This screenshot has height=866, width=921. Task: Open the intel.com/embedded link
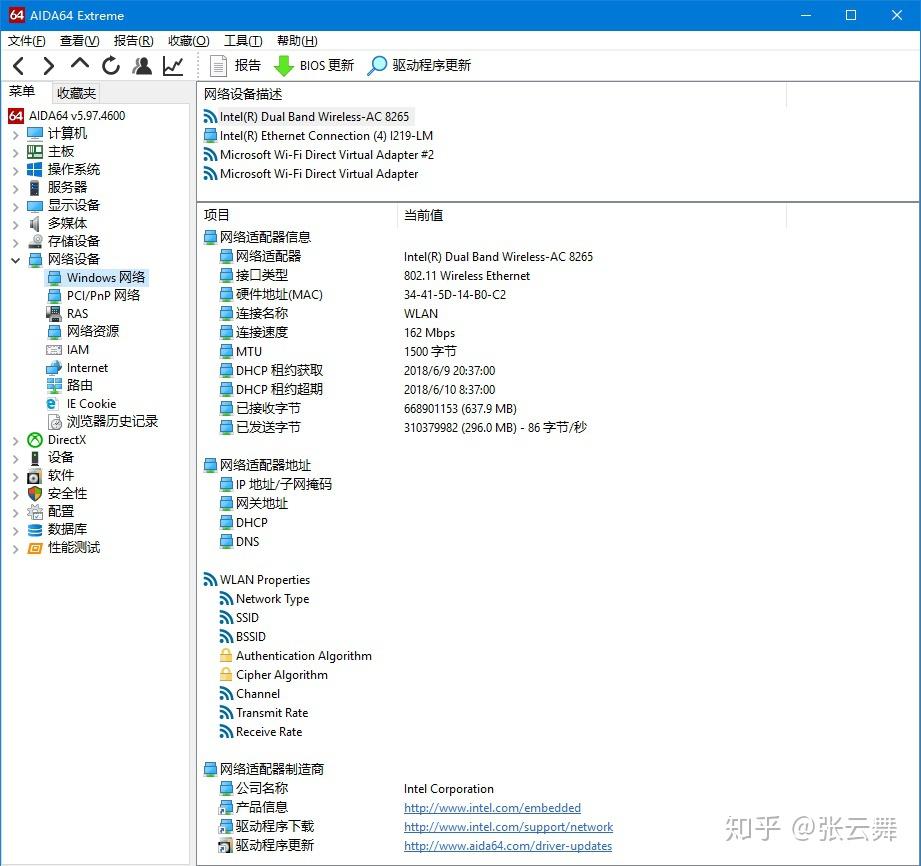click(x=492, y=808)
